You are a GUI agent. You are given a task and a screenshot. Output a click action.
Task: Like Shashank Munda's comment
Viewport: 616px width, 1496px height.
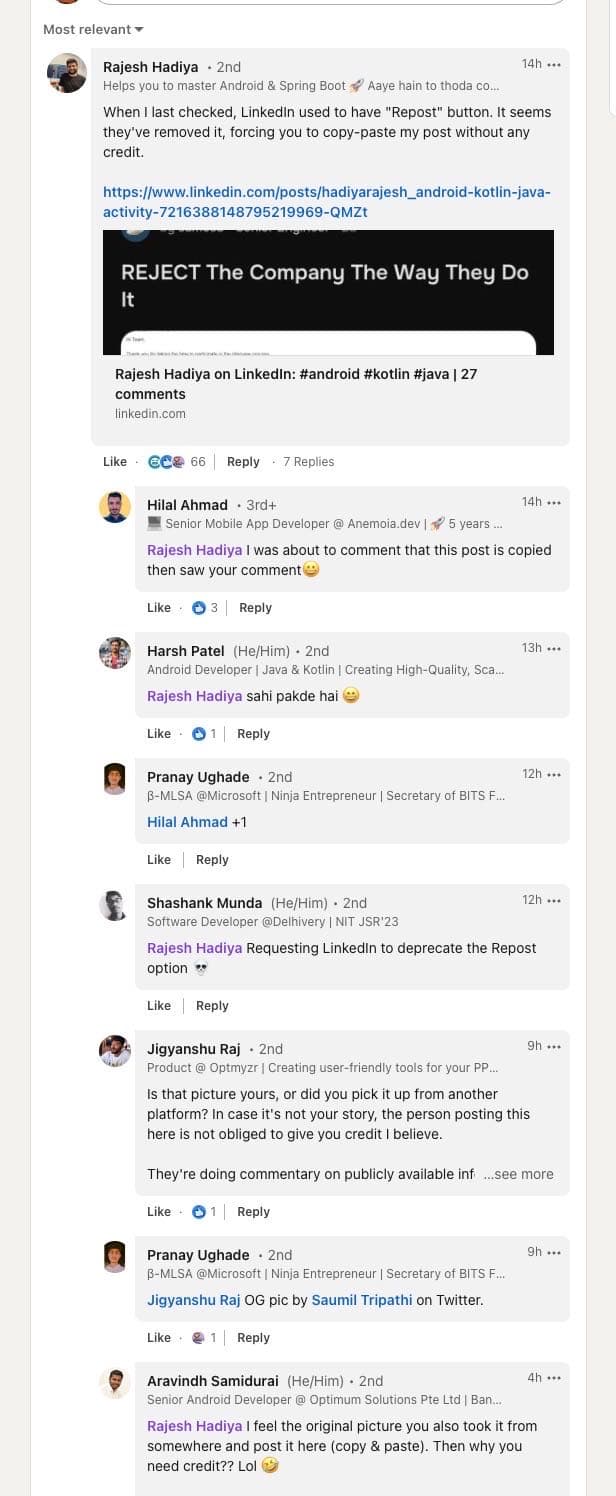click(x=159, y=1006)
